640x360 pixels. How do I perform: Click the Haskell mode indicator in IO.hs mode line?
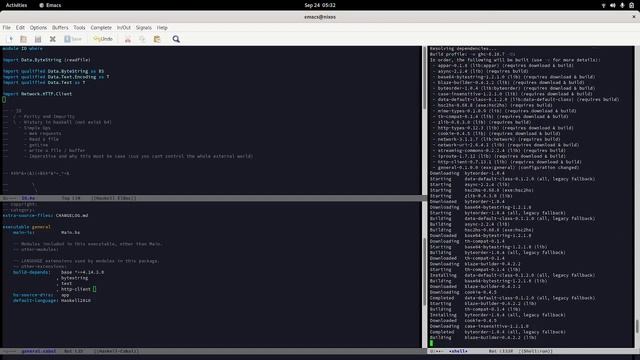click(x=114, y=198)
